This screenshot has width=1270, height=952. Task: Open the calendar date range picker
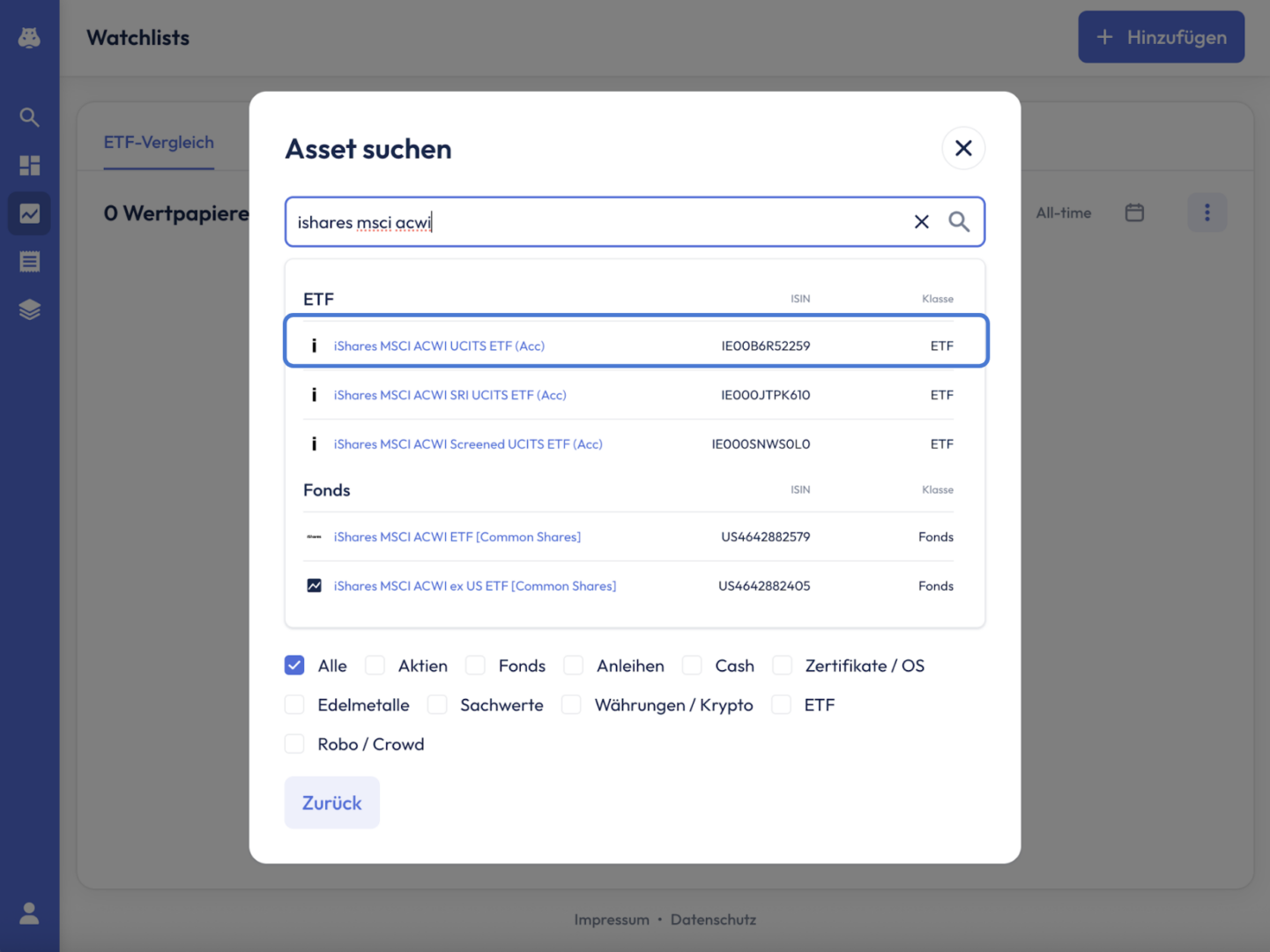(1134, 212)
